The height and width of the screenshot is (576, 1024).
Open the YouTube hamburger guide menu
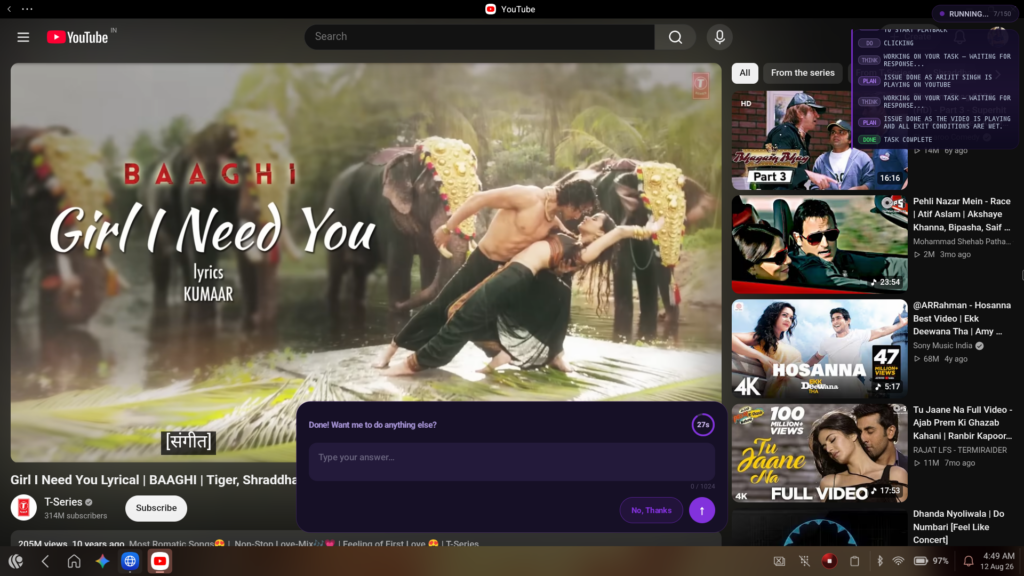click(x=23, y=37)
